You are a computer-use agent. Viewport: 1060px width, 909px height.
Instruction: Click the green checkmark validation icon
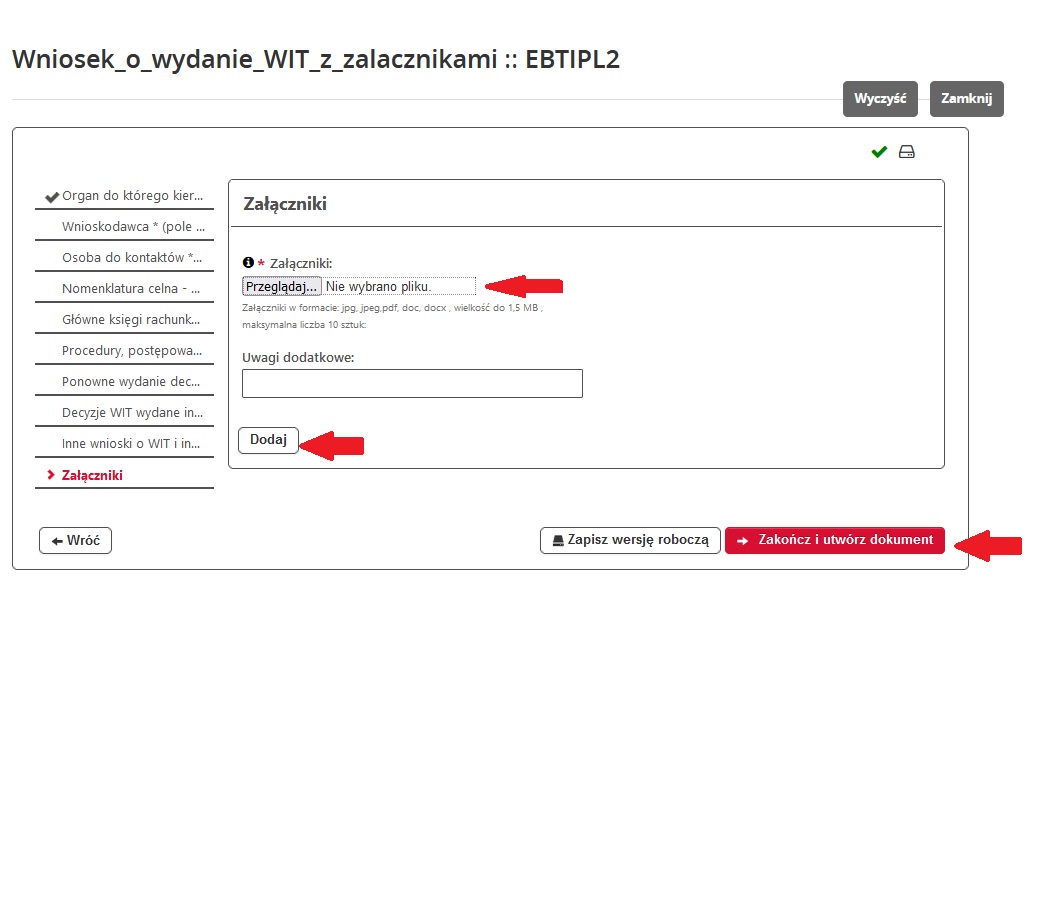point(879,152)
